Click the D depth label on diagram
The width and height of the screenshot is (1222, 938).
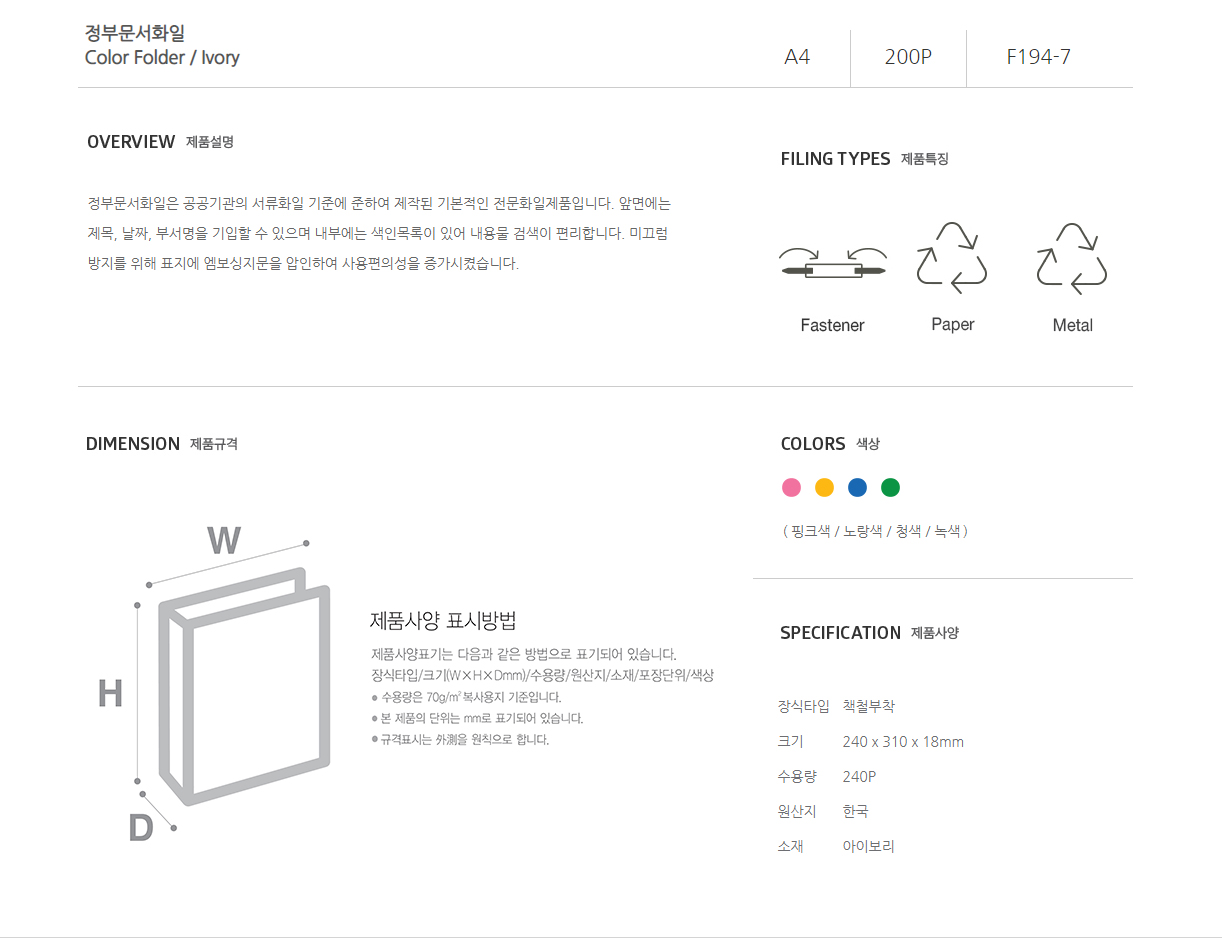[141, 828]
